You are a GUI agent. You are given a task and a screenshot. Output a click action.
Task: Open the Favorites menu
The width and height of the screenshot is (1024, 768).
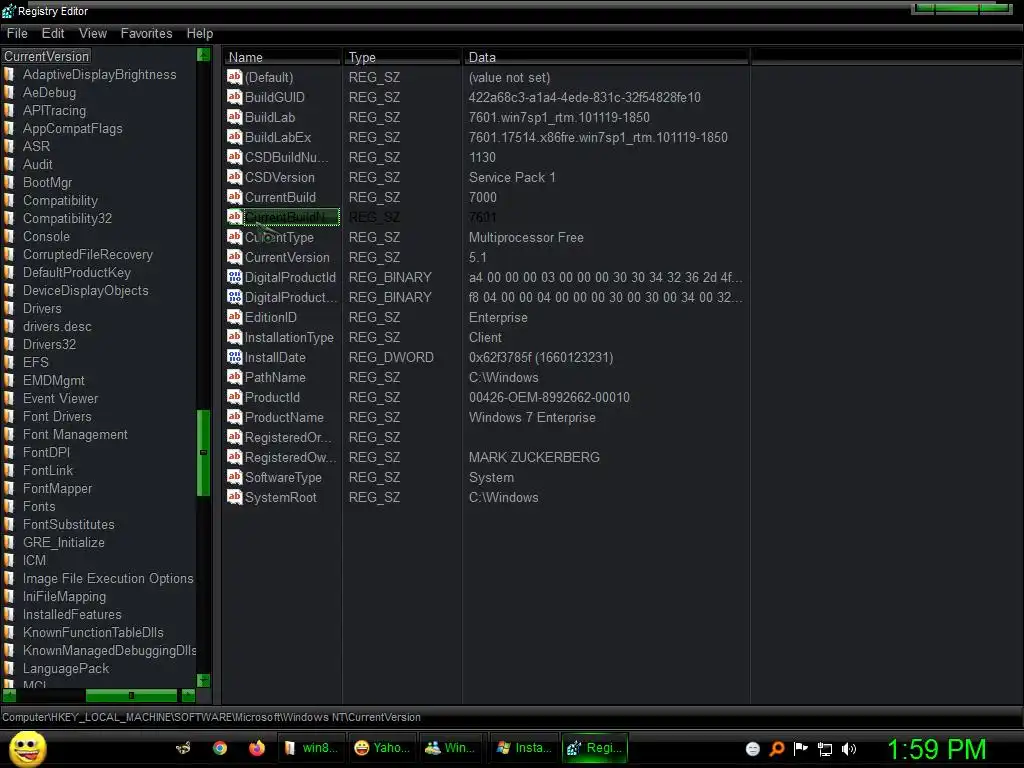[146, 33]
